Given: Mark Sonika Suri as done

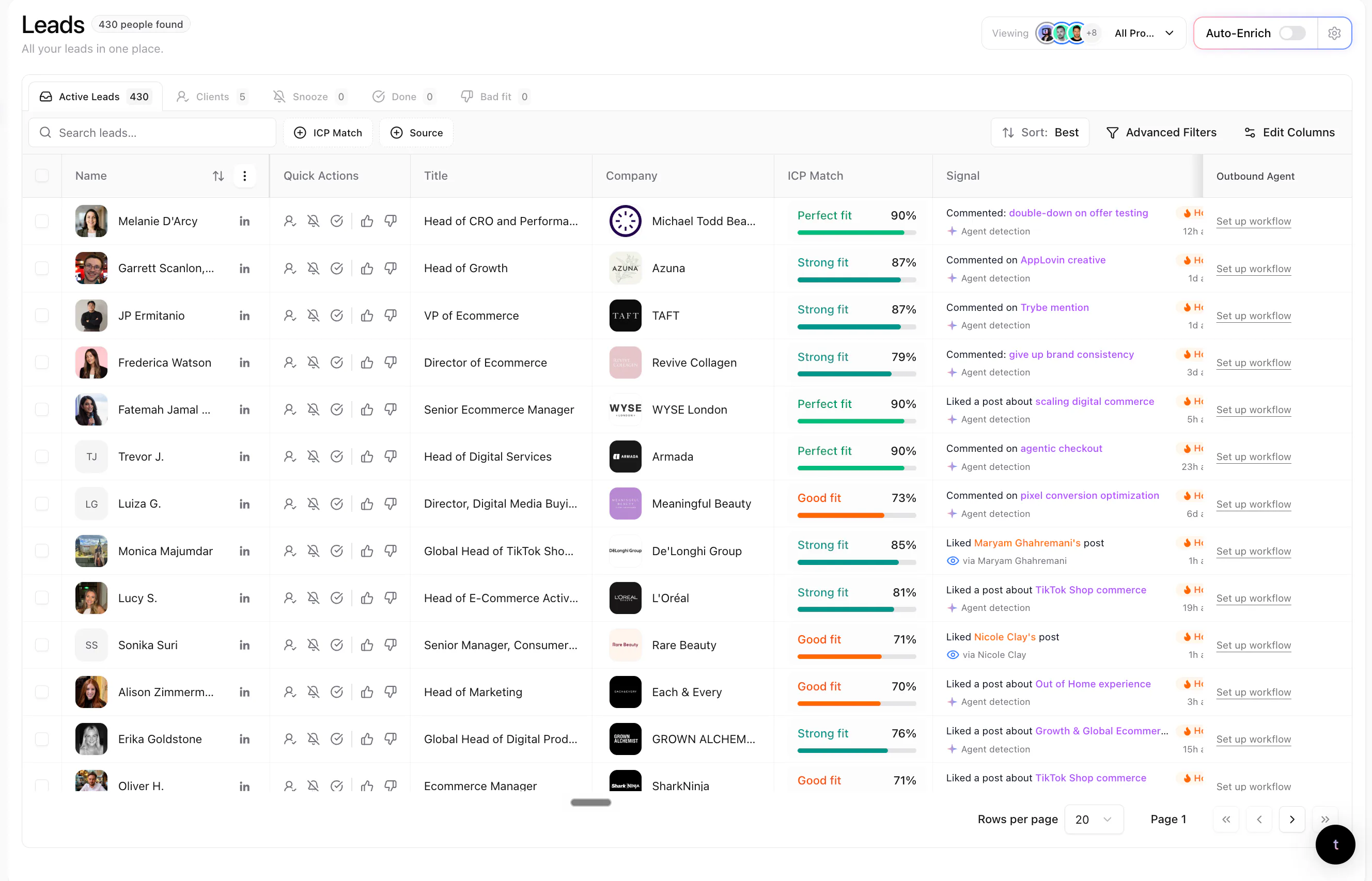Looking at the screenshot, I should tap(337, 644).
